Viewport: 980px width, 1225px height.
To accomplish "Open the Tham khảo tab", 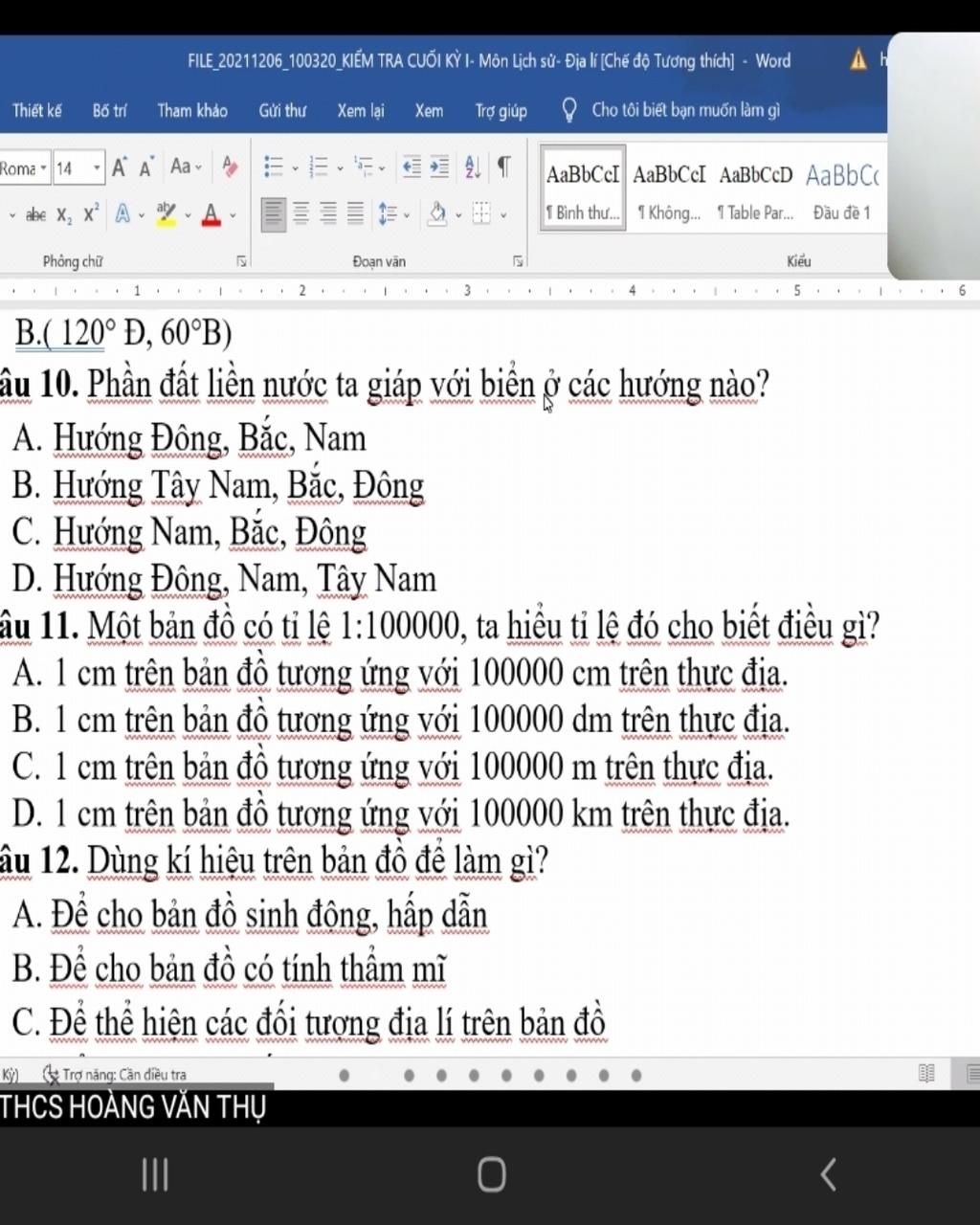I will tap(192, 111).
